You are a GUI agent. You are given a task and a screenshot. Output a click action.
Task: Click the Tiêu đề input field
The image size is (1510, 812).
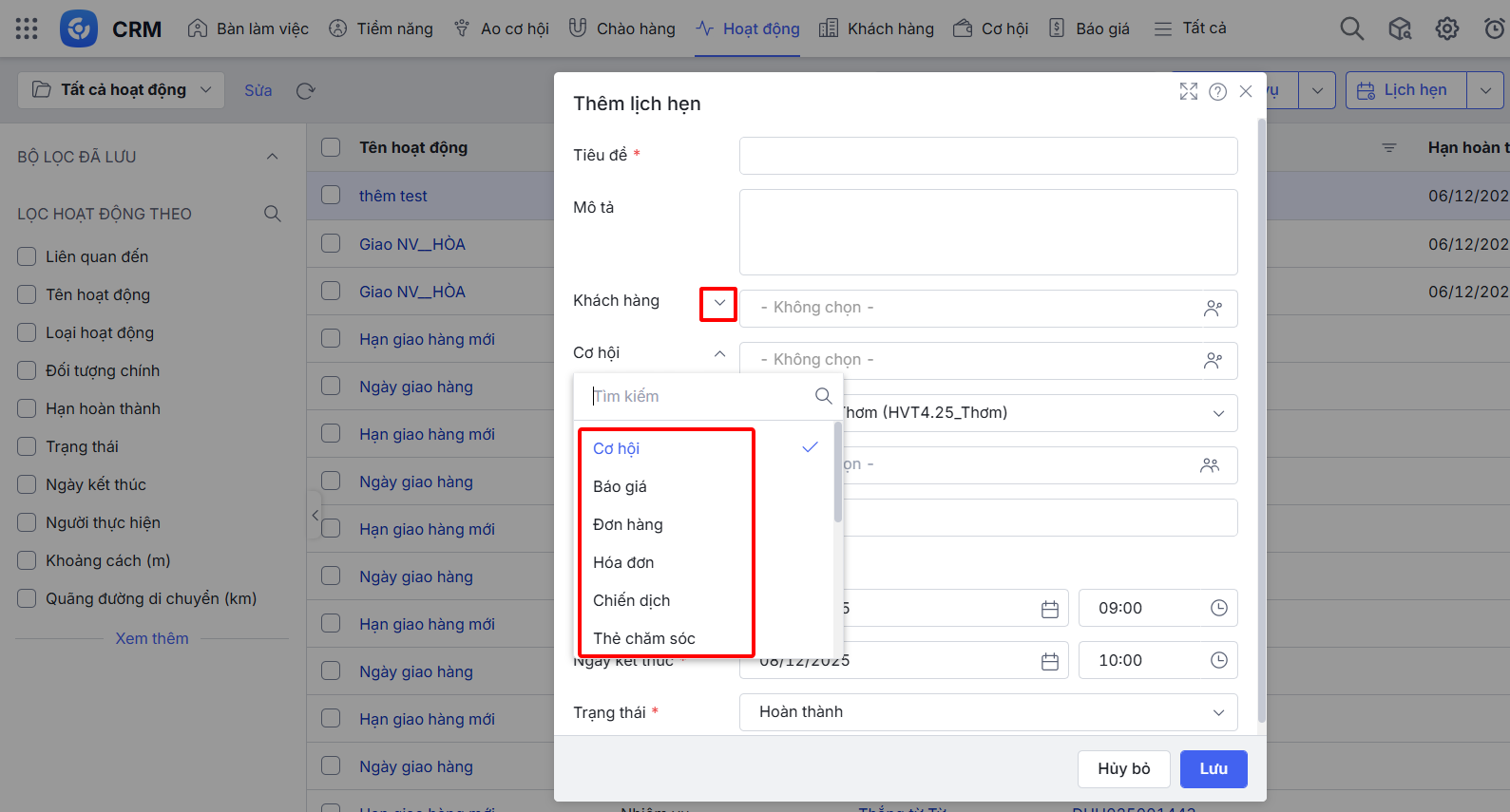pos(987,156)
